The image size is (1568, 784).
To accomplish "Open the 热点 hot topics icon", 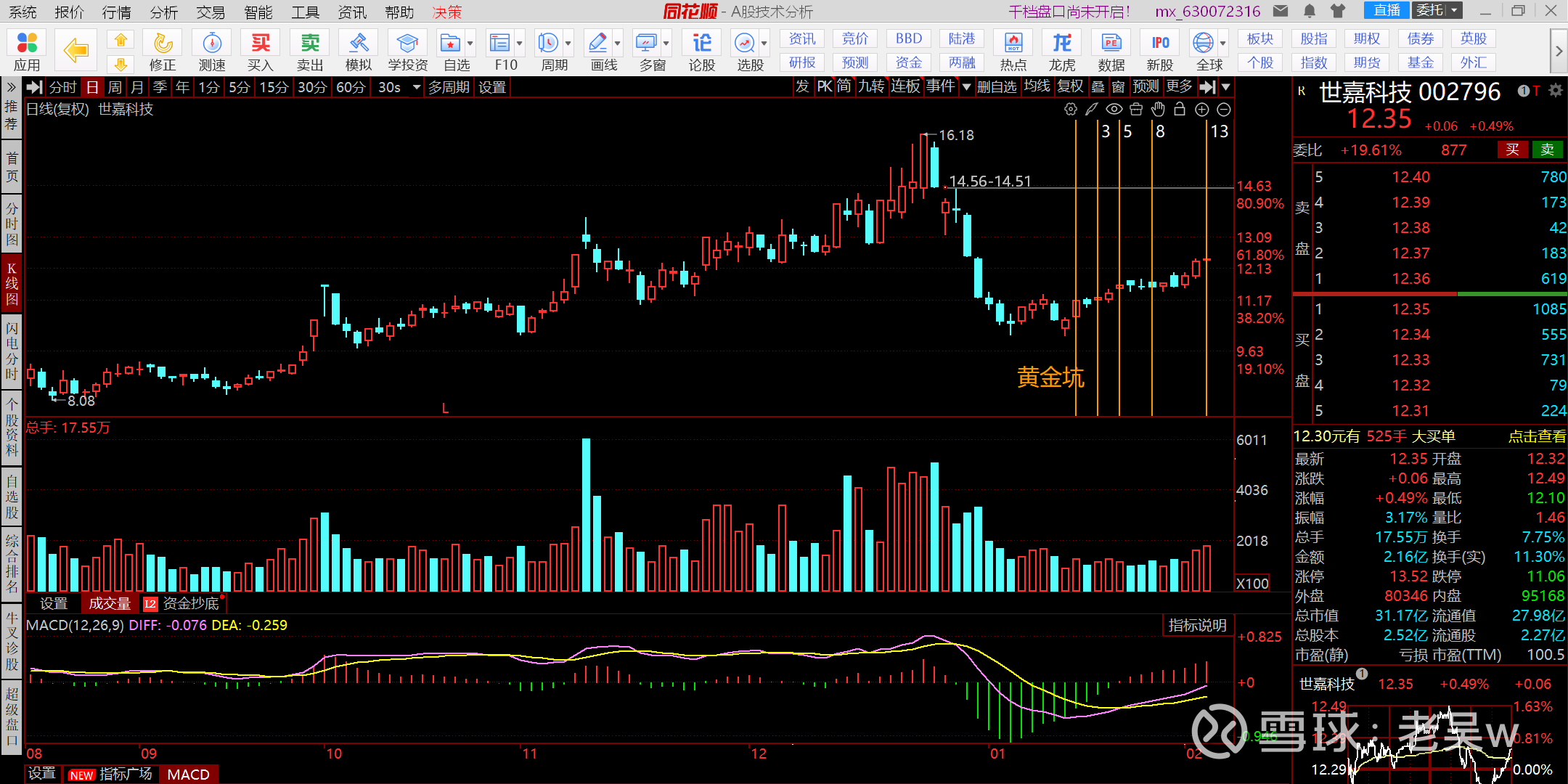I will point(1013,50).
